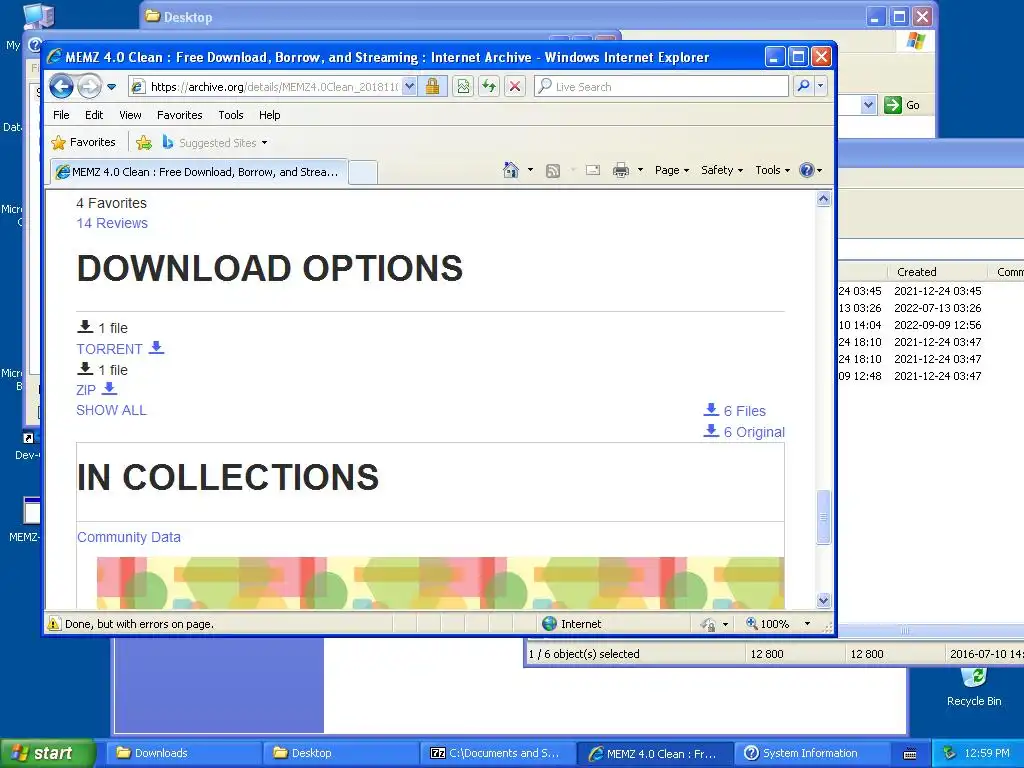Expand the address bar URL history dropdown
This screenshot has height=768, width=1024.
coord(409,87)
